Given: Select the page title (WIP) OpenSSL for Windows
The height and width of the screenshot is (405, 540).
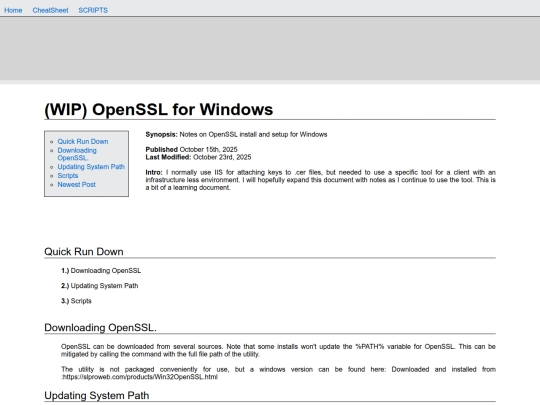Looking at the screenshot, I should (x=158, y=110).
